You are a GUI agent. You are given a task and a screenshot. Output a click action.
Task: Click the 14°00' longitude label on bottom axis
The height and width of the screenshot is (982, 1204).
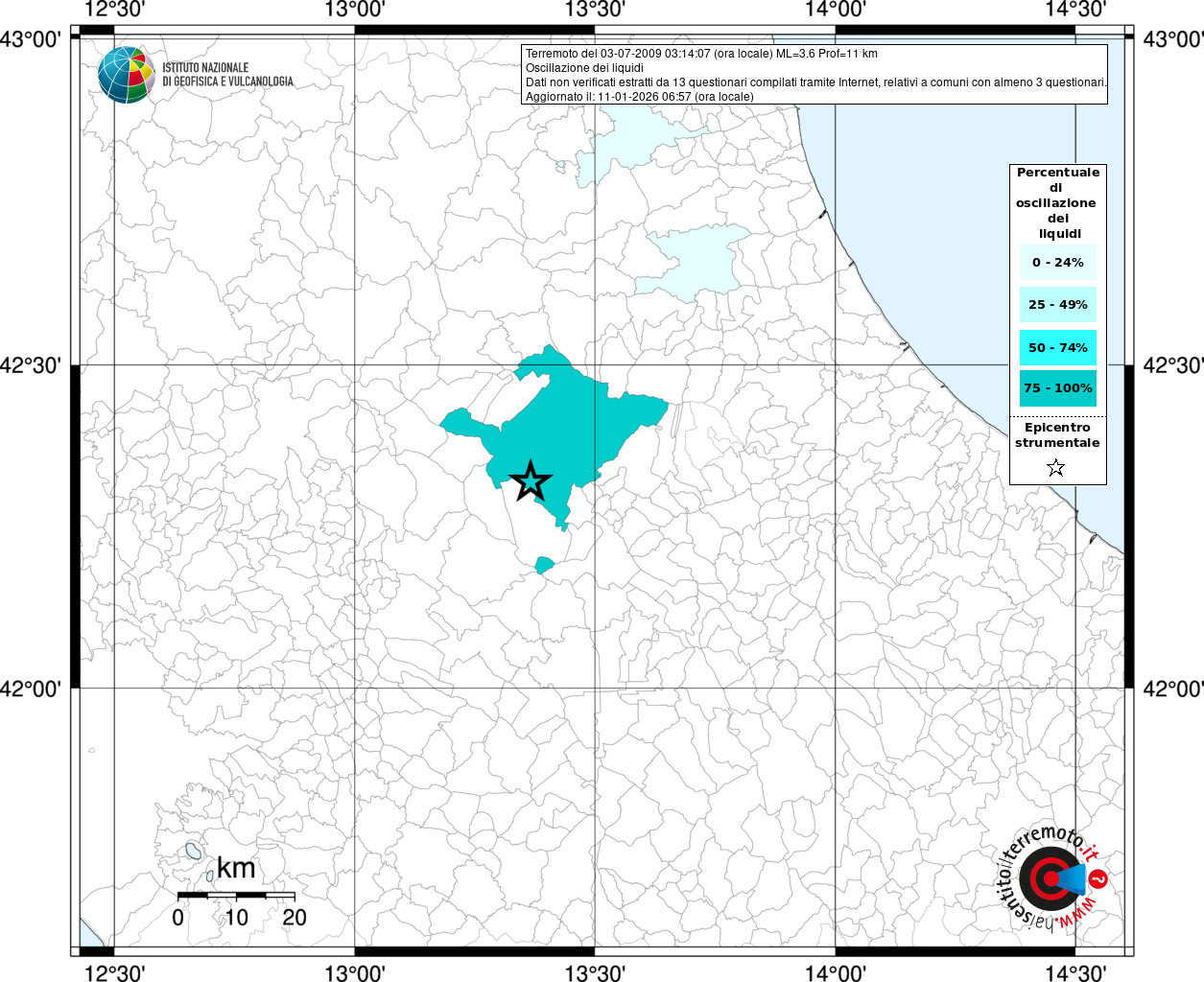(836, 972)
